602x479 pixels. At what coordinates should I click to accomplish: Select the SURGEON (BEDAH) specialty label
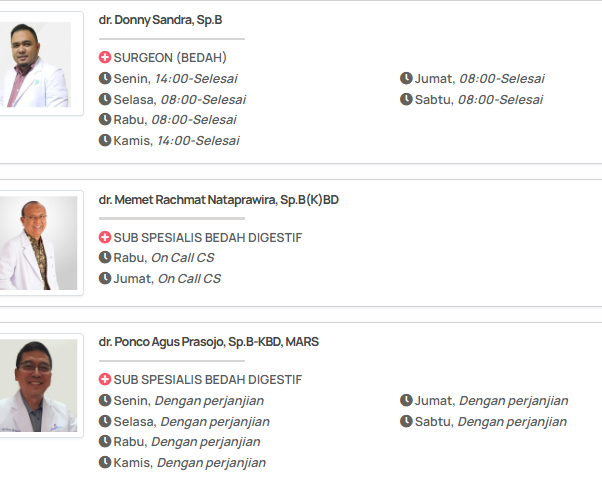tap(170, 58)
